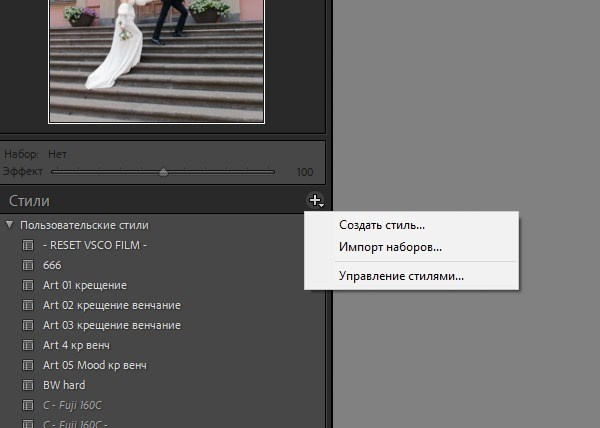Open the 'Набор: Нет' preset dropdown
Viewport: 600px width, 428px height.
(55, 155)
